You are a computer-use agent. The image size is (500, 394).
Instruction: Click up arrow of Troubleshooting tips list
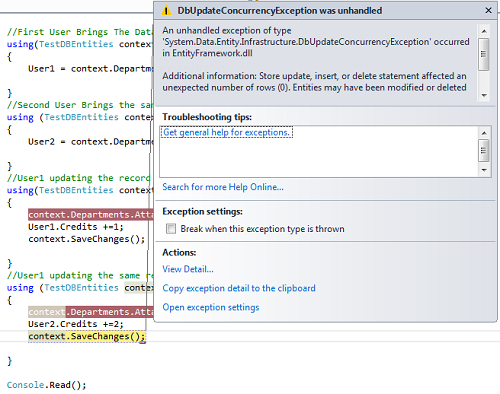(484, 133)
